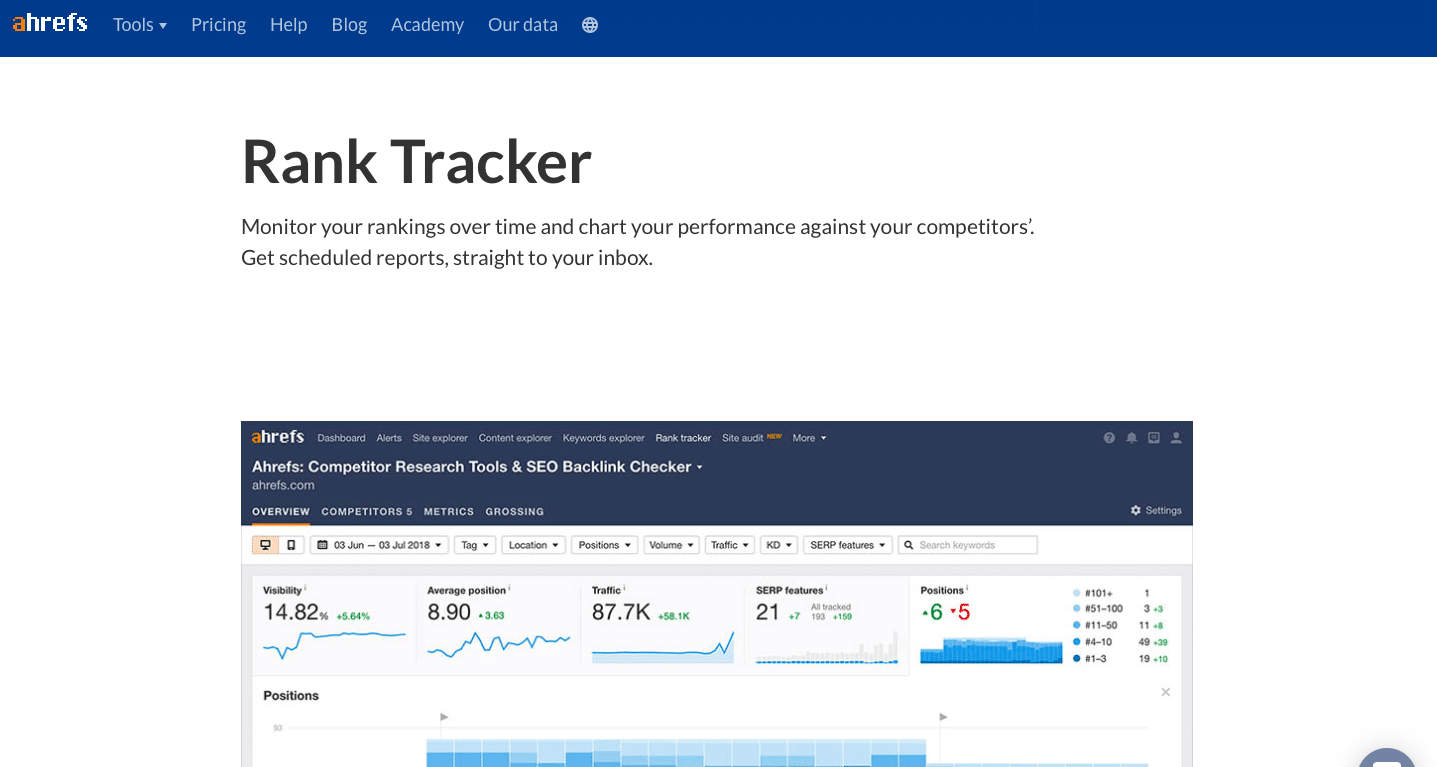The image size is (1437, 767).
Task: Open the Help page
Action: (288, 25)
